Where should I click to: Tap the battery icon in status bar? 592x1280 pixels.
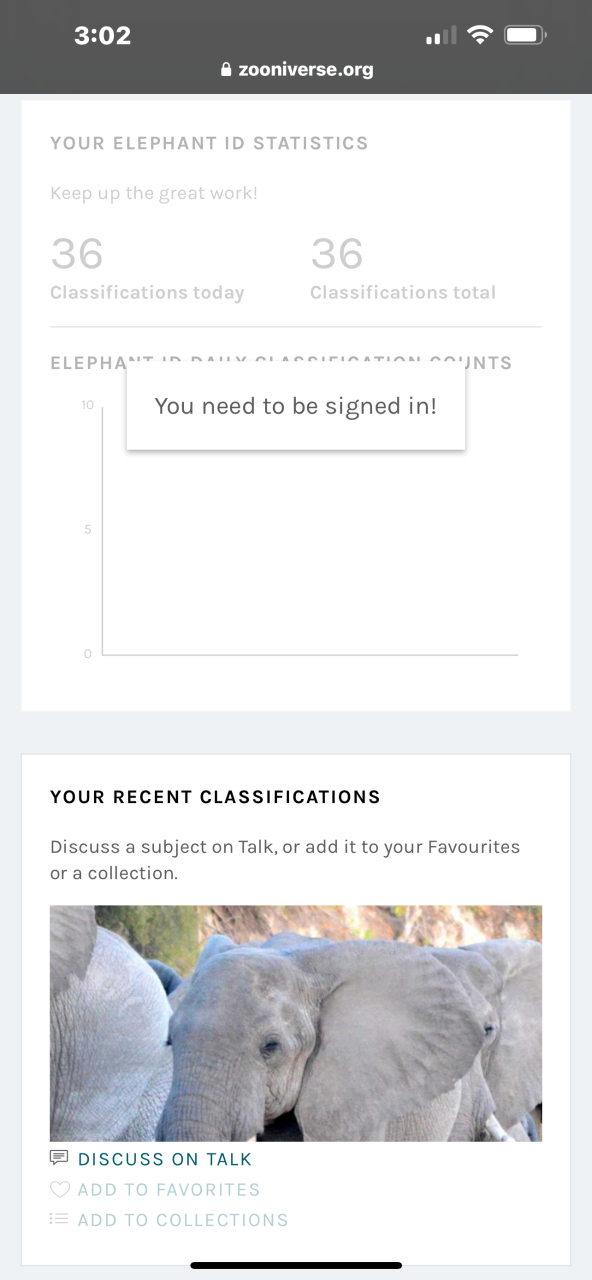click(x=524, y=36)
